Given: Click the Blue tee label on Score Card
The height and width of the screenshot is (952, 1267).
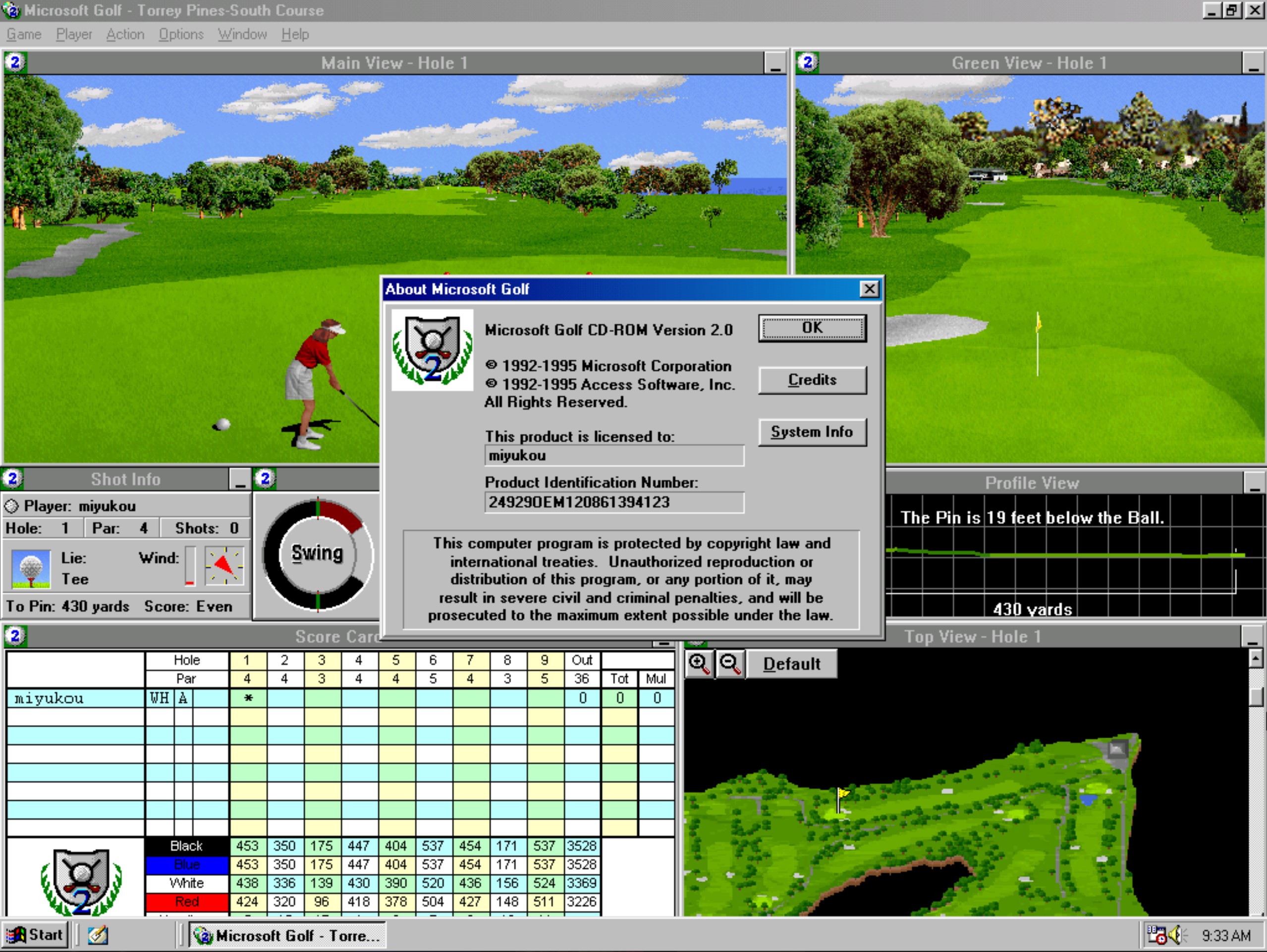Looking at the screenshot, I should 186,864.
